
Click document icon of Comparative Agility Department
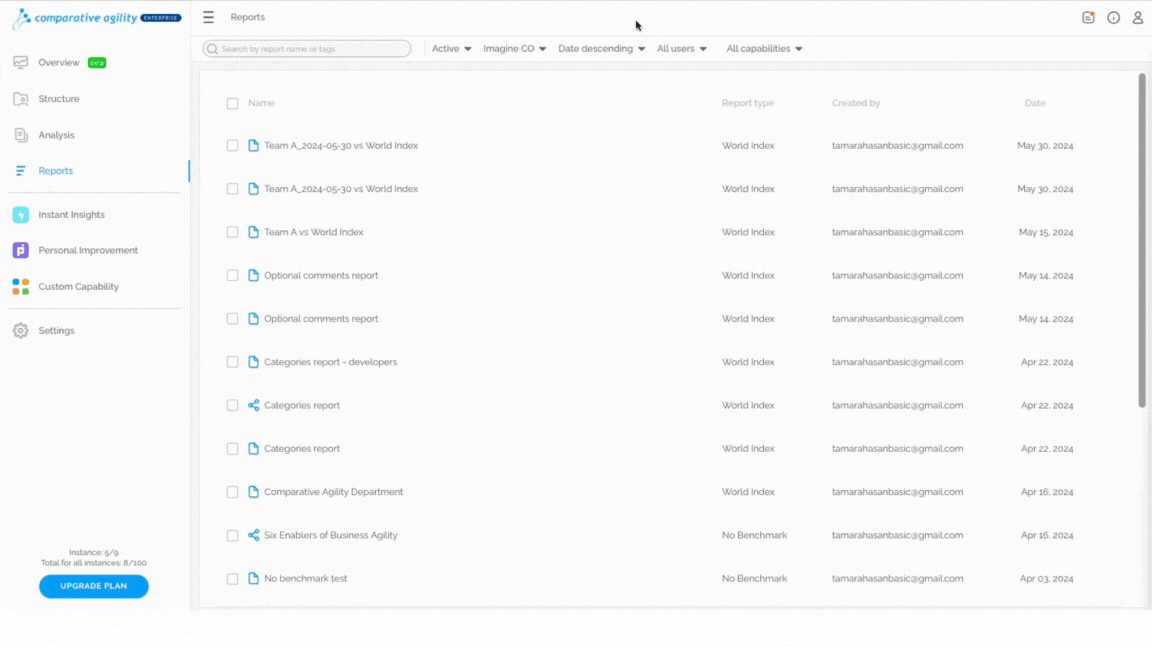pos(253,492)
